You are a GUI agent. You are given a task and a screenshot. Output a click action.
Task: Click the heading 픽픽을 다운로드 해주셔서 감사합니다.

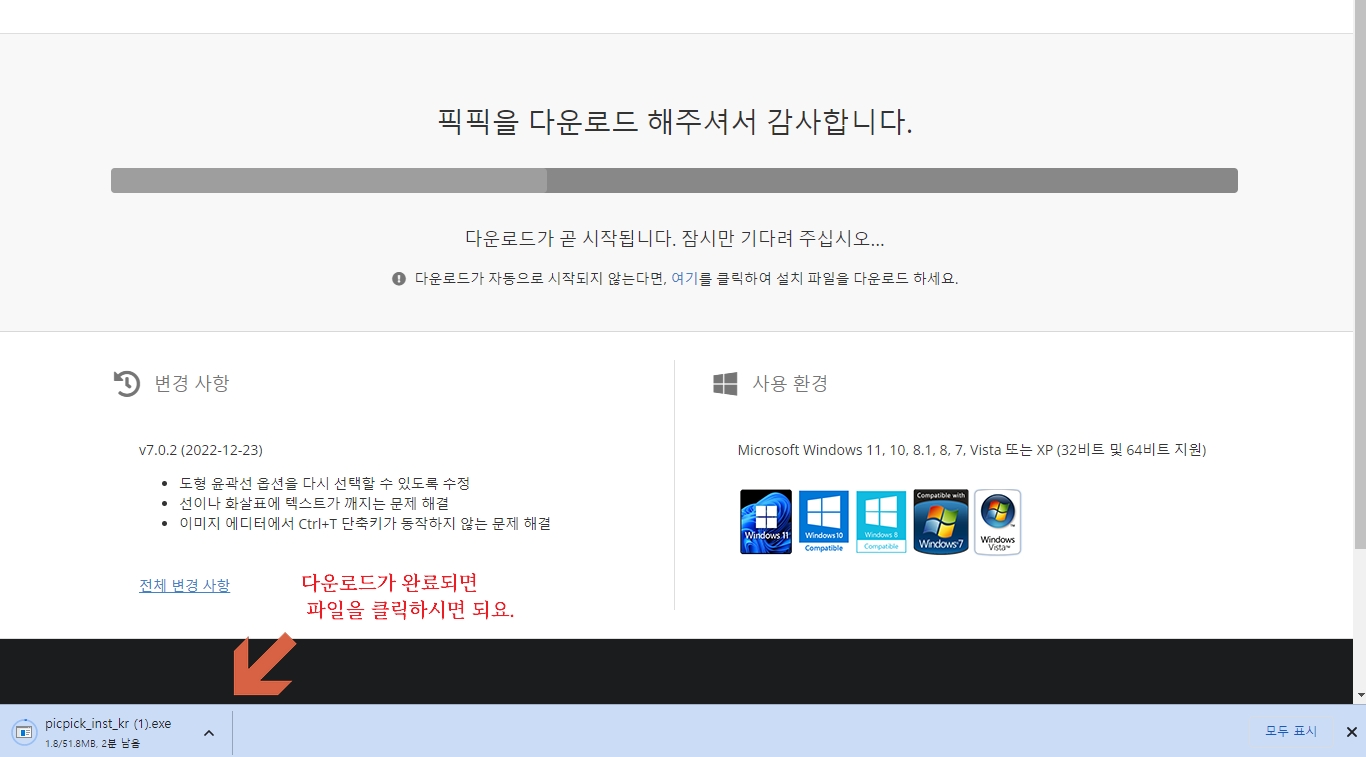[x=675, y=122]
